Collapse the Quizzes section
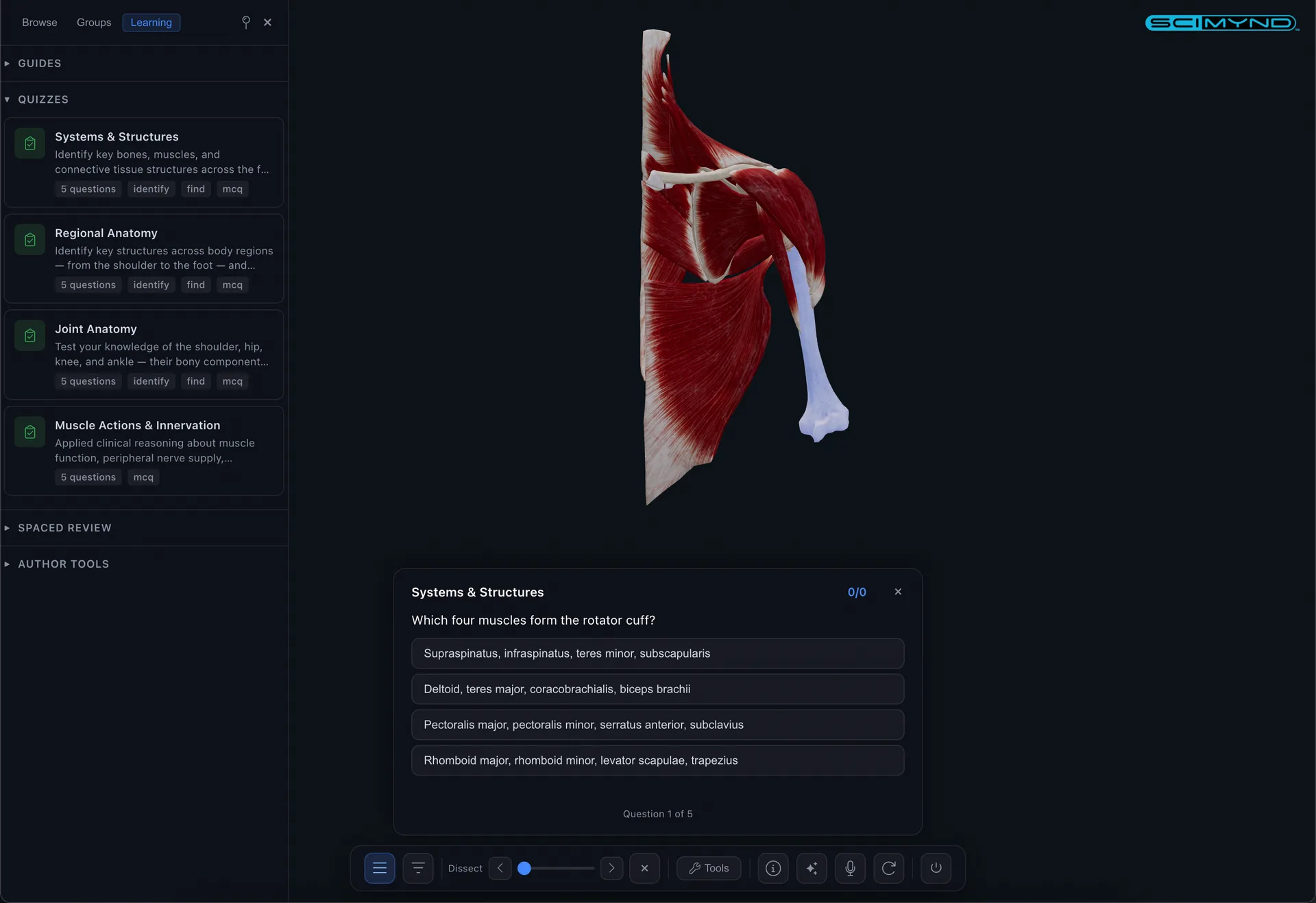 coord(42,99)
